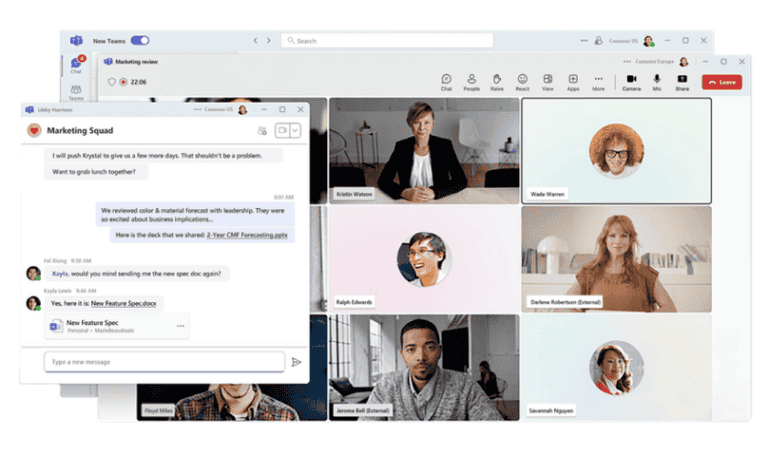Start video call in Marketing Squad chat

click(283, 131)
